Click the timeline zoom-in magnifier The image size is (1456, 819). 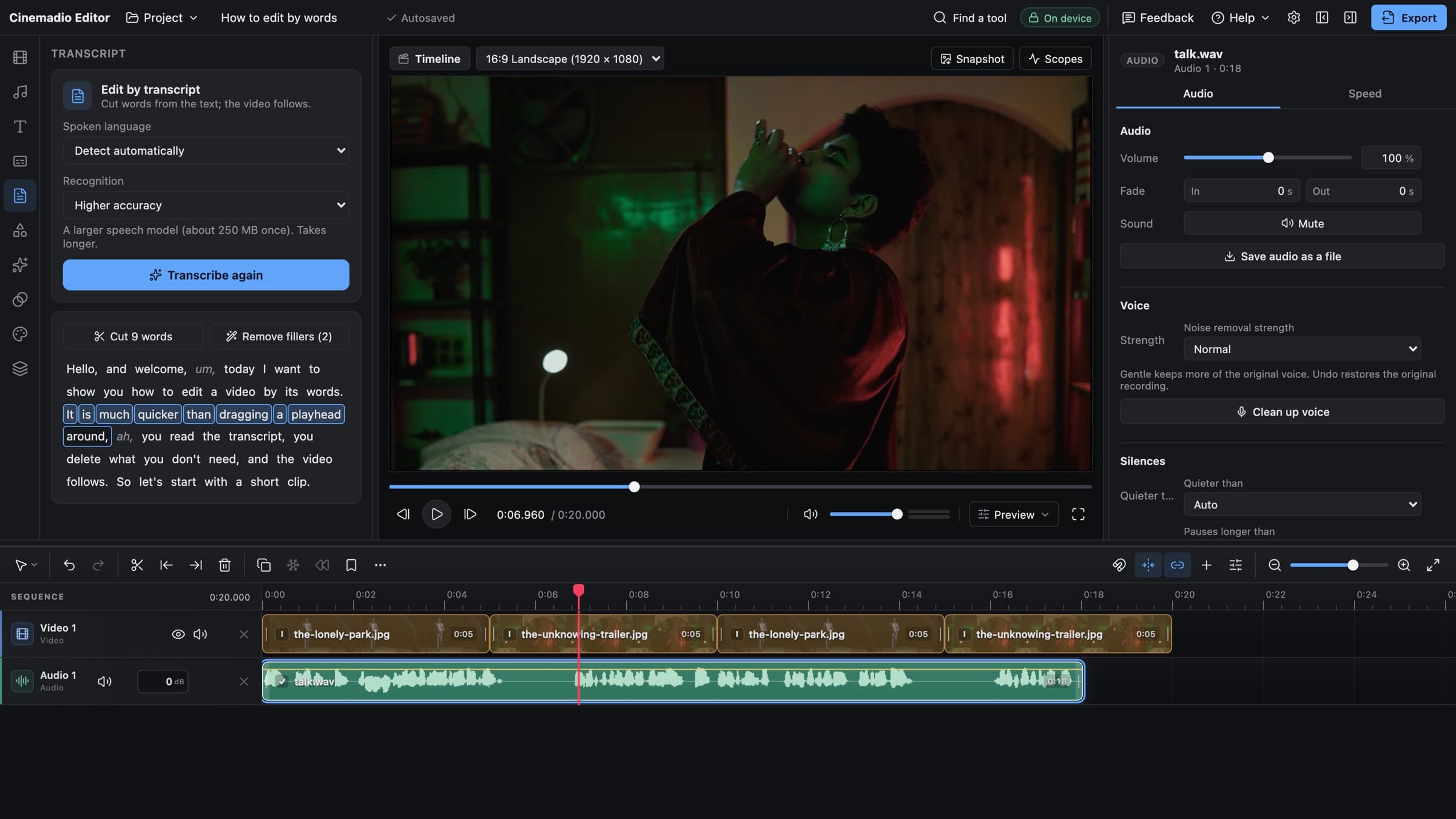pos(1404,565)
